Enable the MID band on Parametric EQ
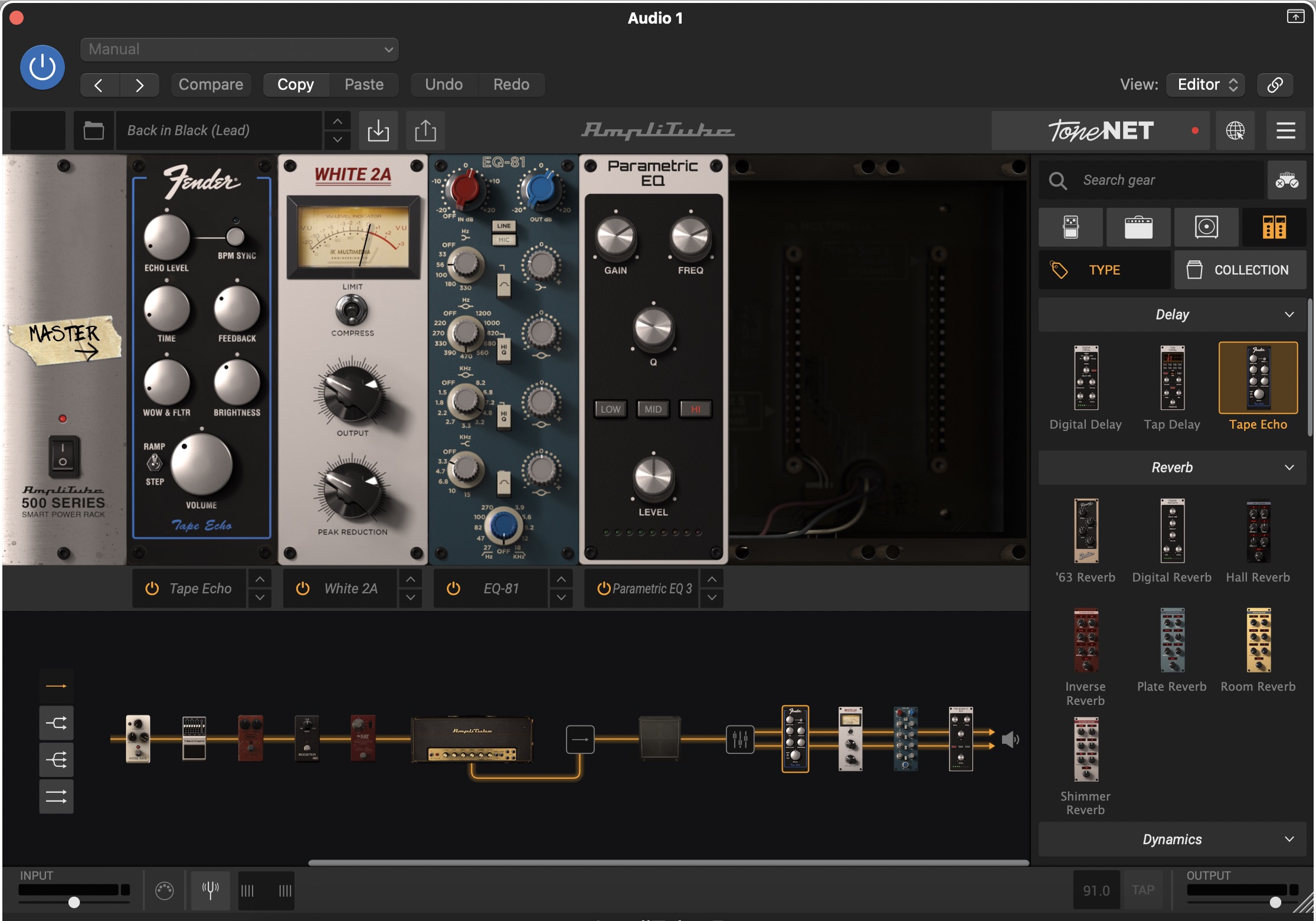 (x=653, y=409)
